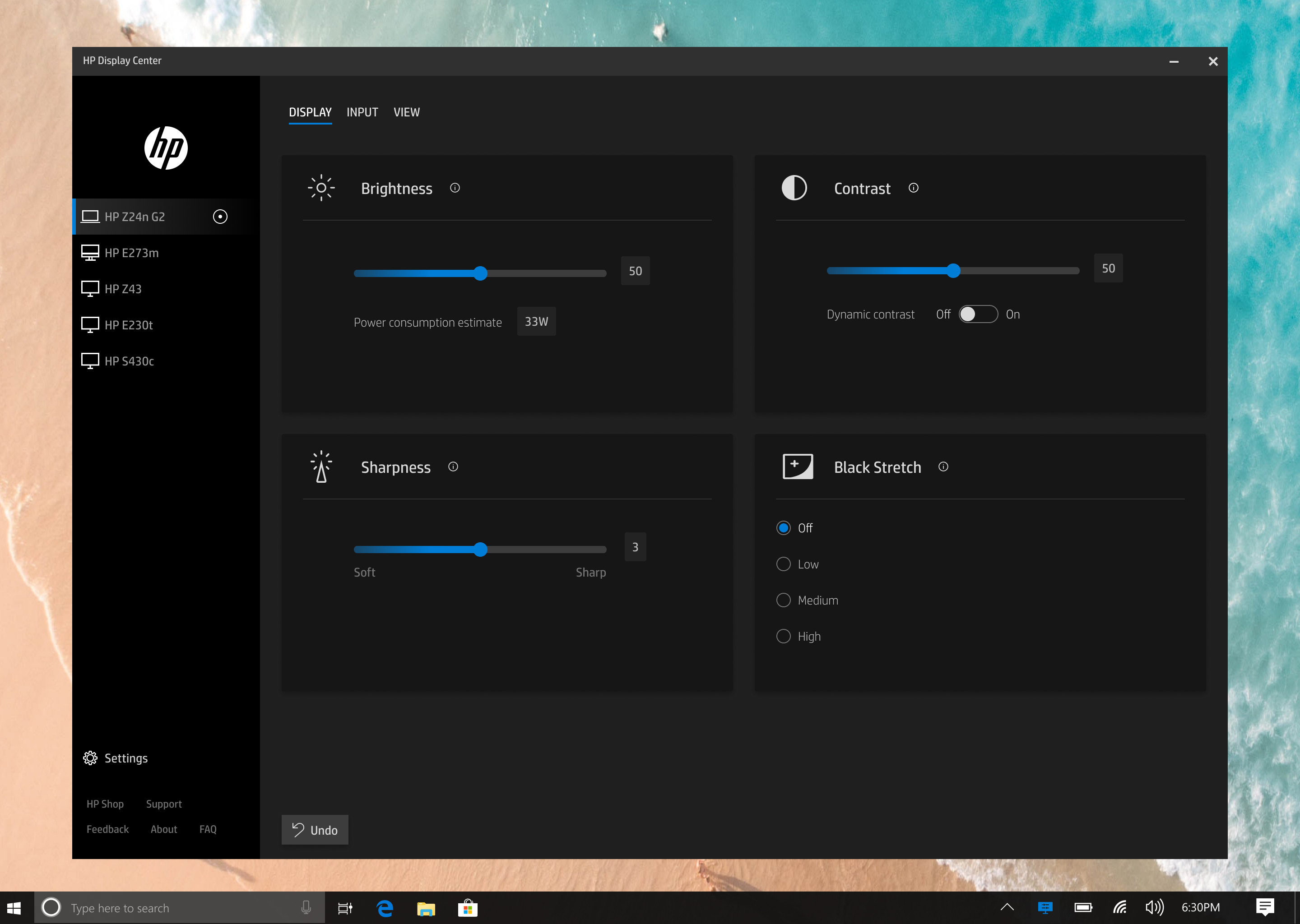Open the Windows Start menu
The width and height of the screenshot is (1300, 924).
[x=14, y=908]
